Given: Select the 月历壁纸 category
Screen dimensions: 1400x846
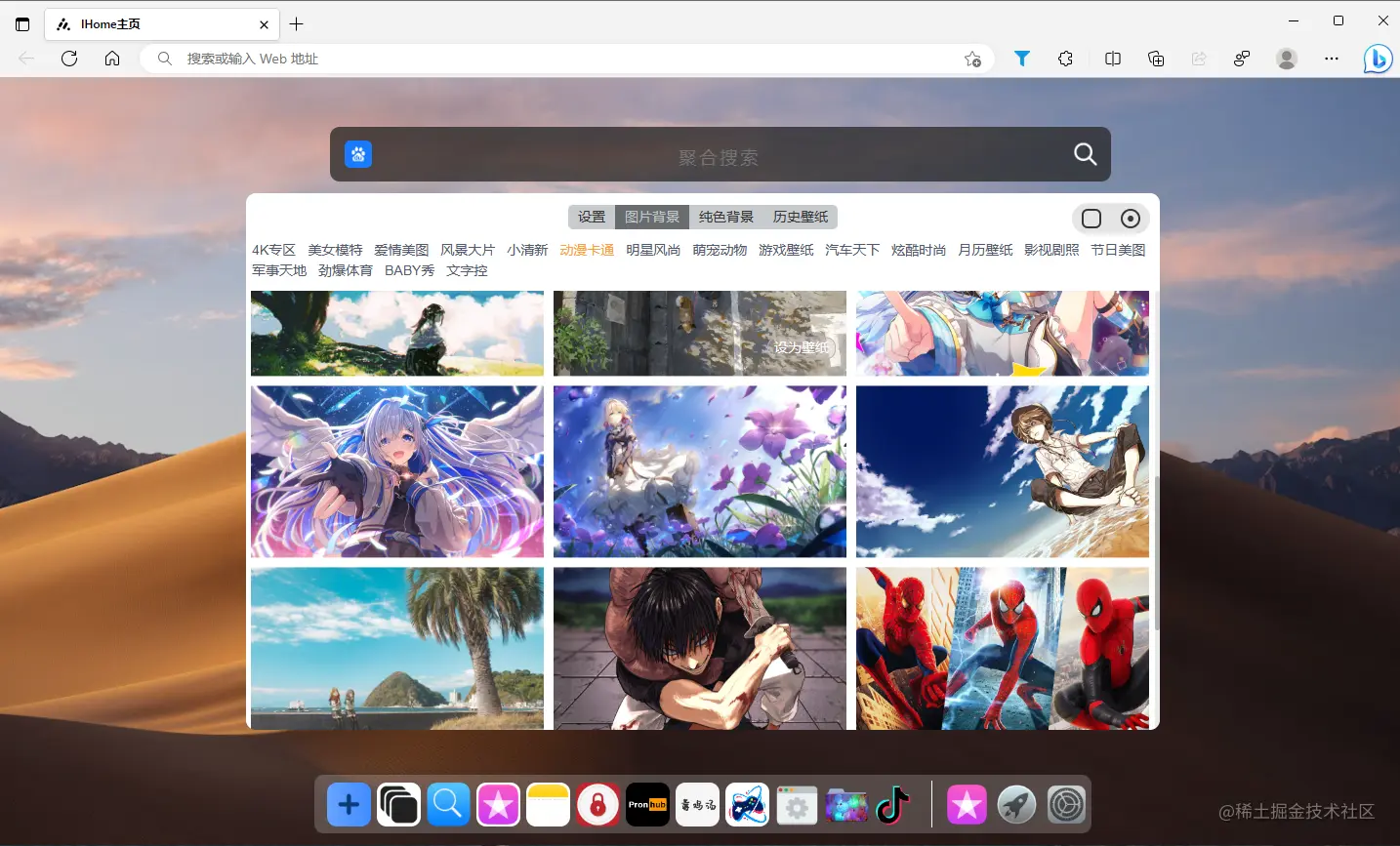Looking at the screenshot, I should (x=985, y=250).
